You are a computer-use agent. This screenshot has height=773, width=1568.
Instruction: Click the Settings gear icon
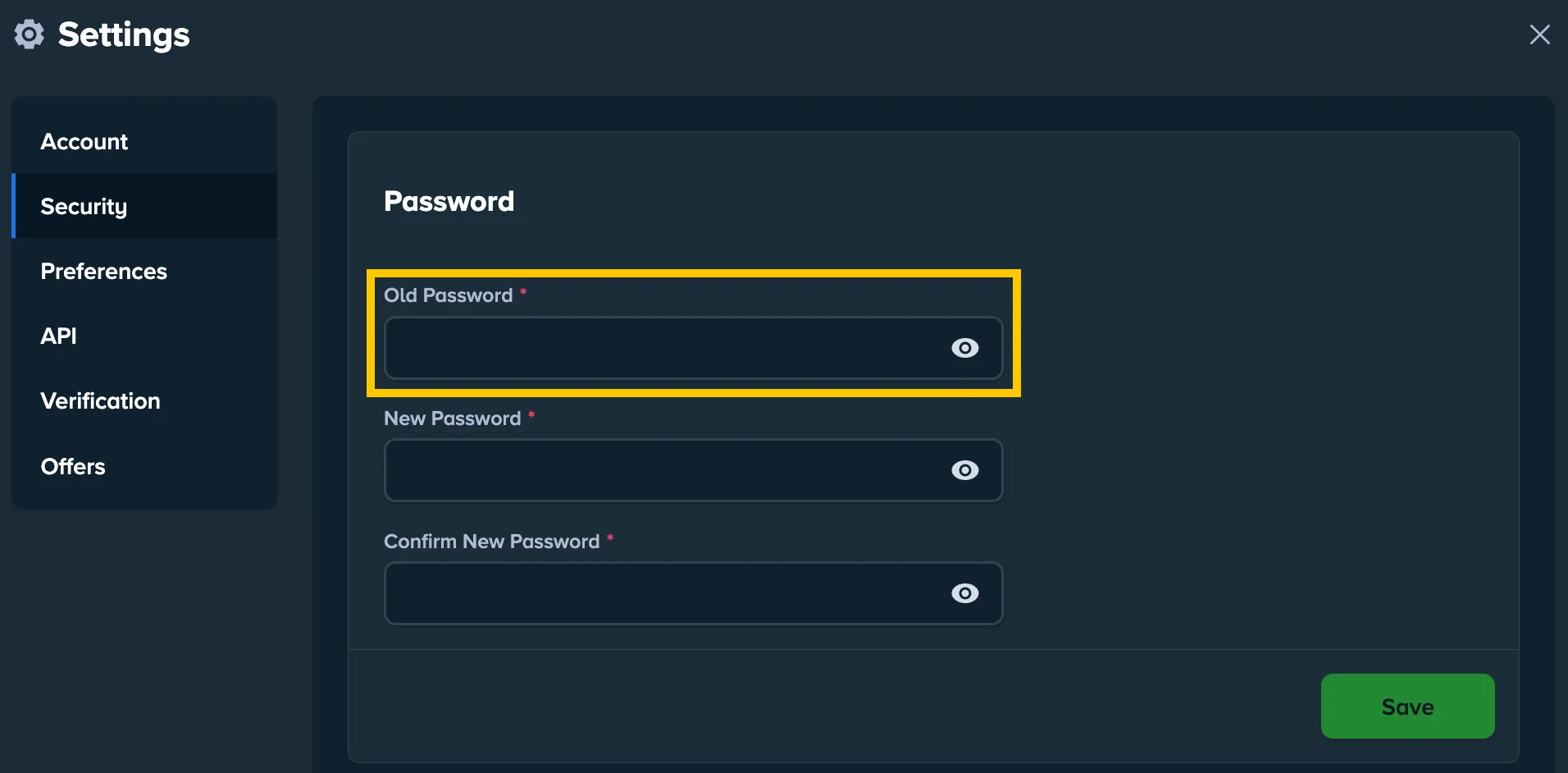point(30,34)
